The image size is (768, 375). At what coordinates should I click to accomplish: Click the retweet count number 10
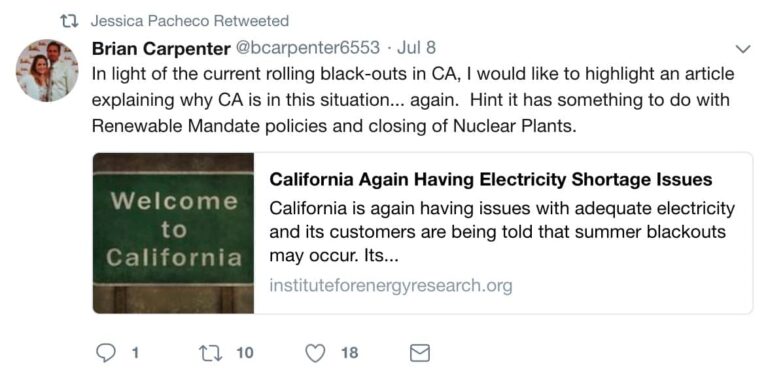click(x=245, y=353)
